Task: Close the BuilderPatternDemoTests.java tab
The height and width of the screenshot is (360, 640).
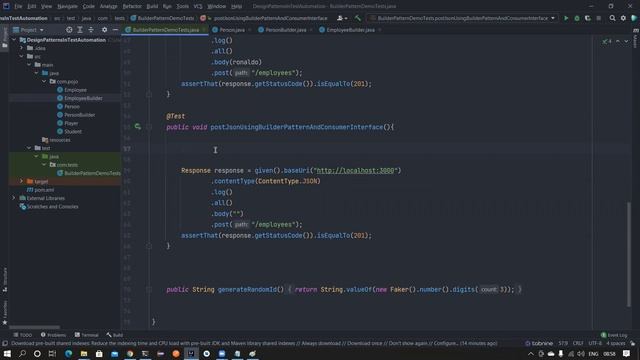Action: coord(204,30)
